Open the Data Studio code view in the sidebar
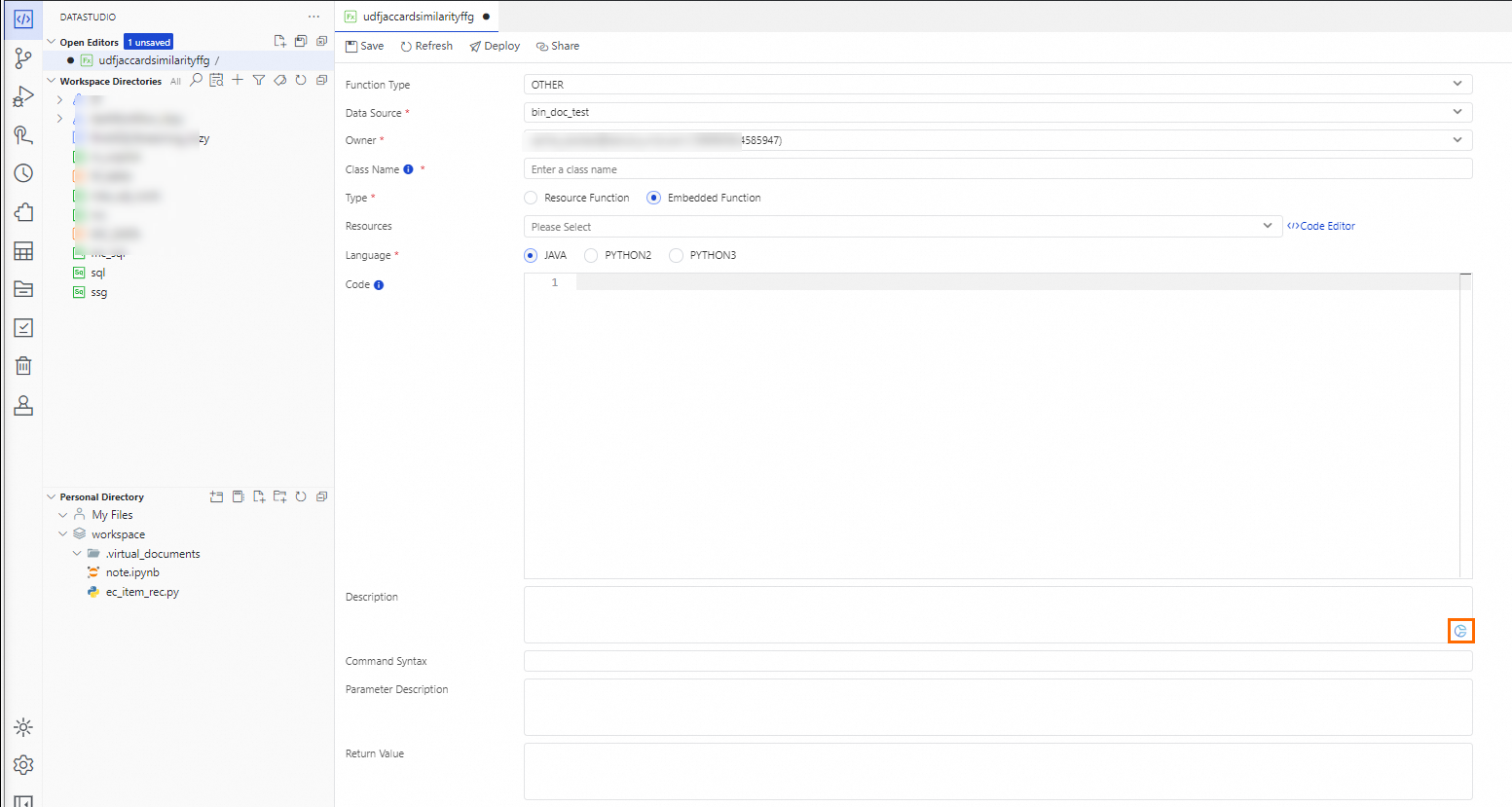The image size is (1512, 807). (23, 19)
